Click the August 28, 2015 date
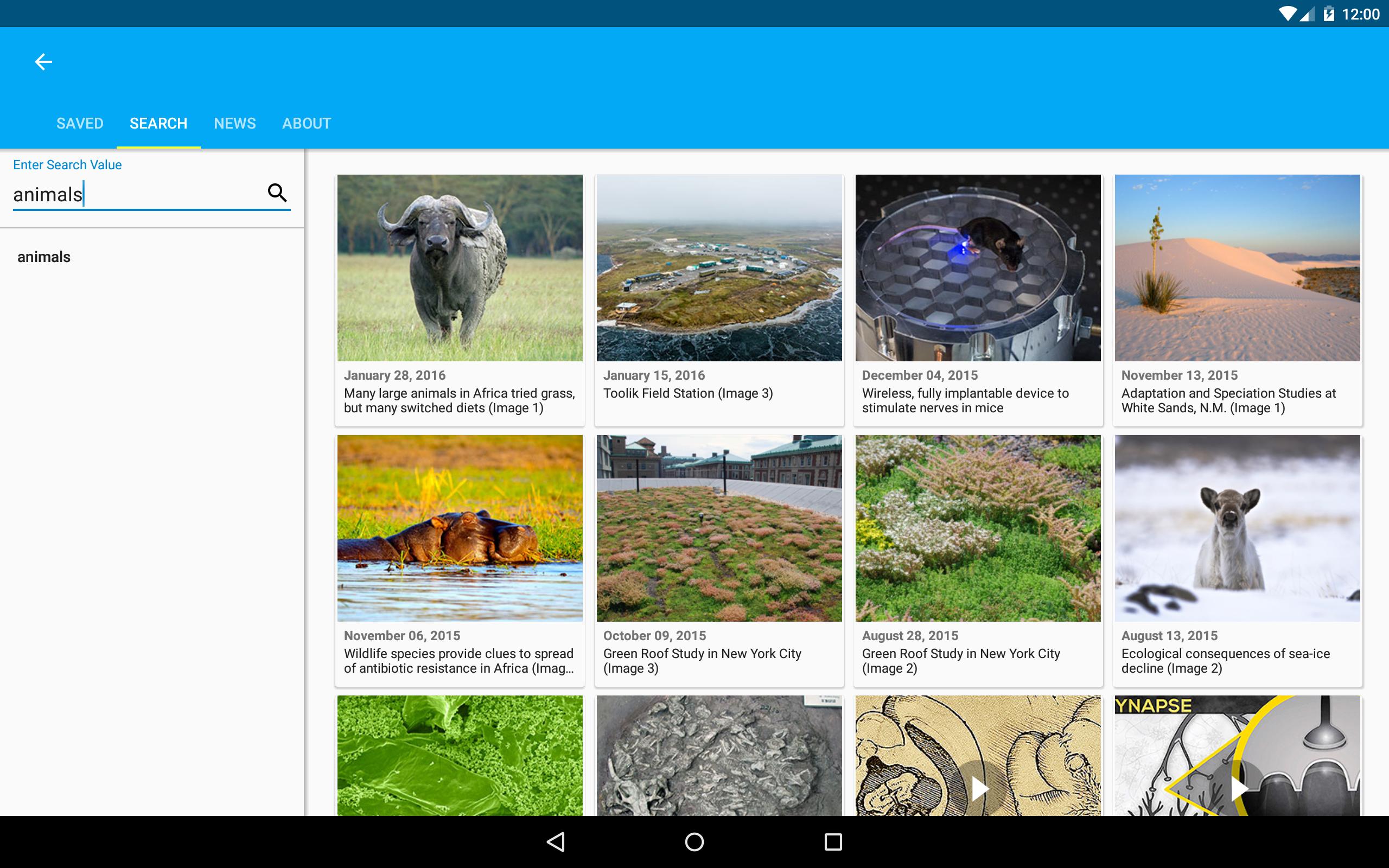Image resolution: width=1389 pixels, height=868 pixels. [910, 635]
